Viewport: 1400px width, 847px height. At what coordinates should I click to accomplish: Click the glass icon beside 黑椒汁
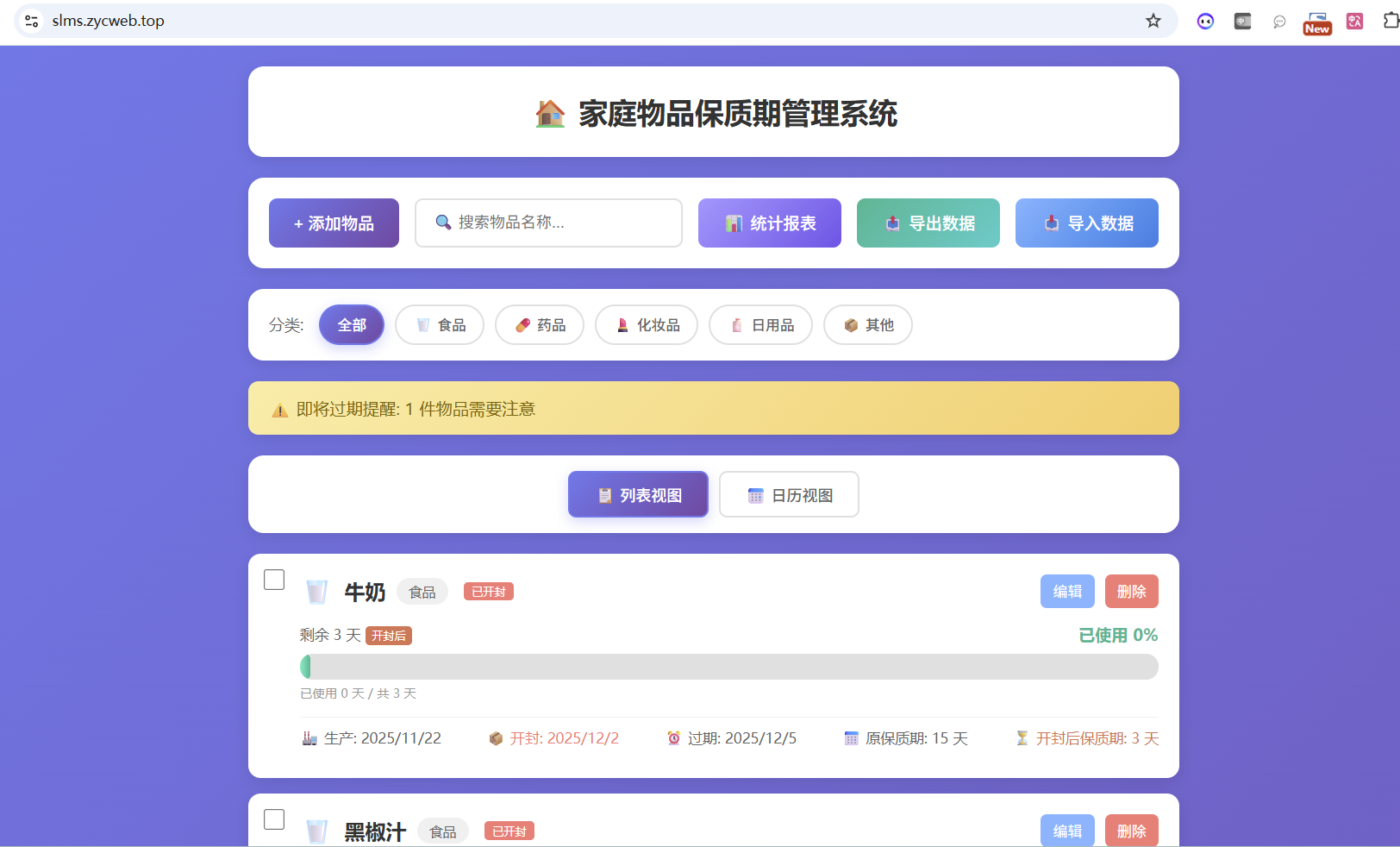[x=316, y=831]
